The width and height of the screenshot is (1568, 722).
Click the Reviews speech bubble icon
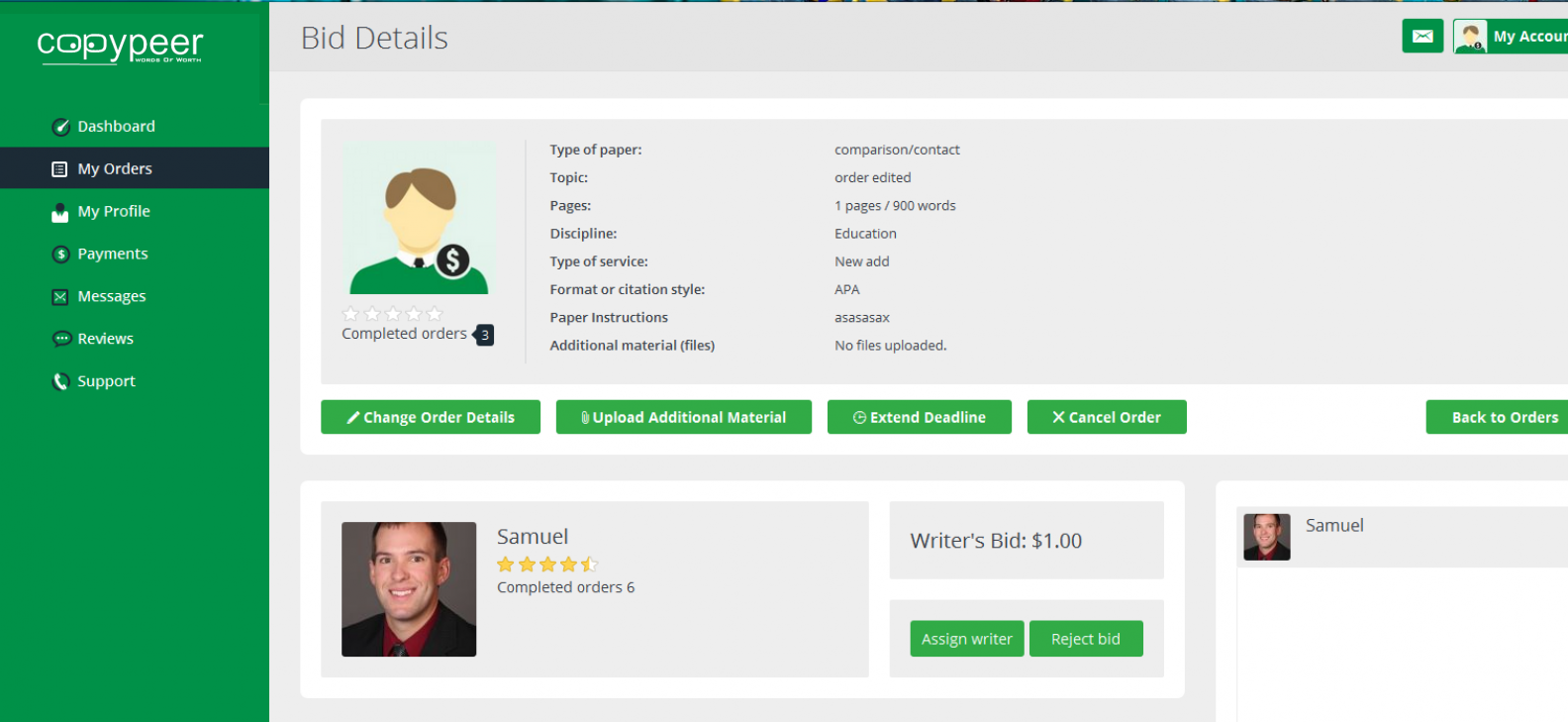(60, 339)
